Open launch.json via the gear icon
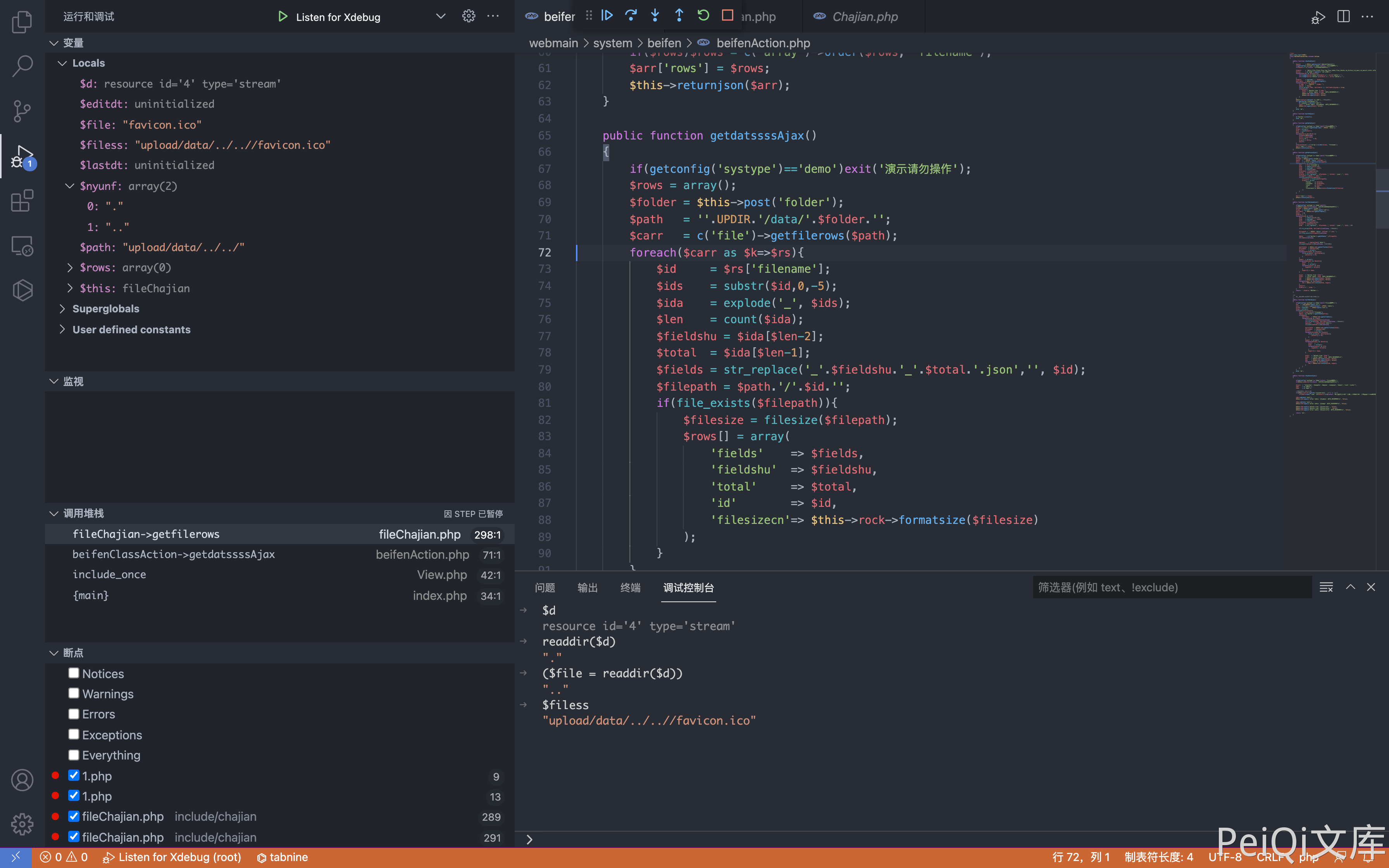 [468, 16]
